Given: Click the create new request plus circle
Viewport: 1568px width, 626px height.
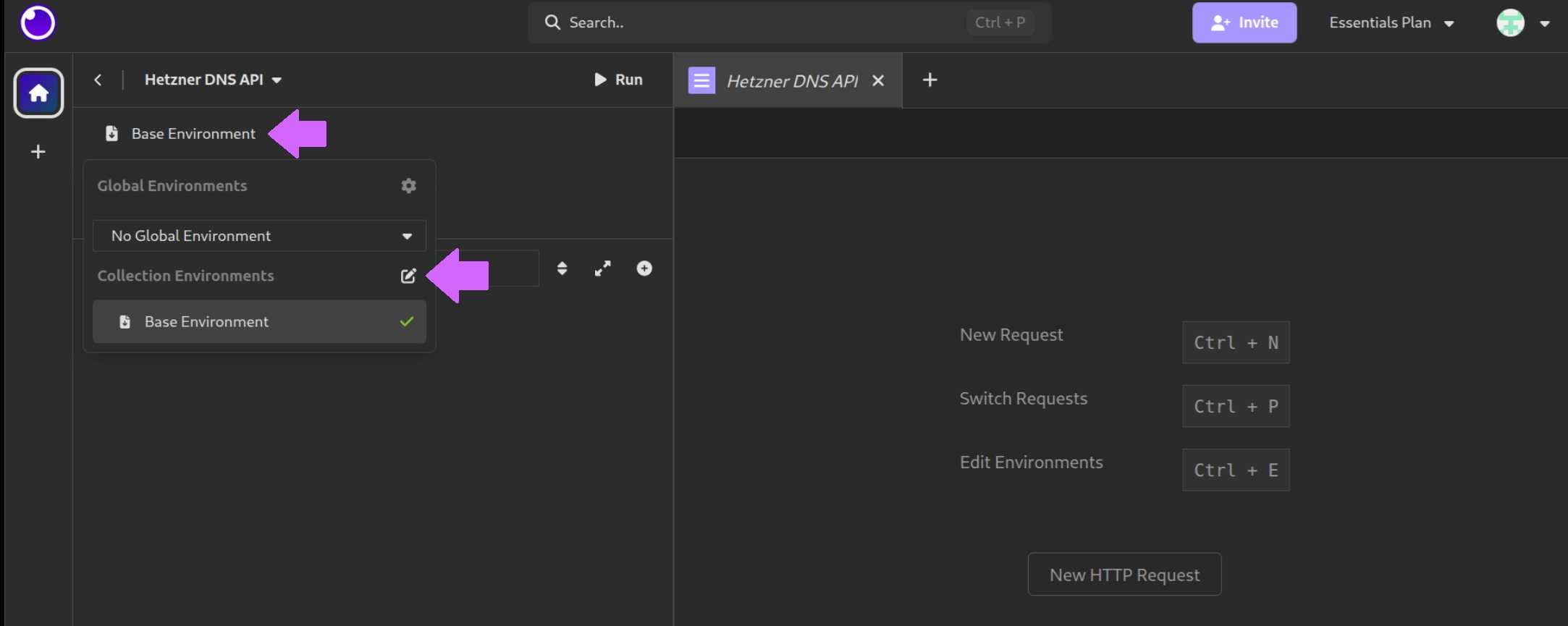Looking at the screenshot, I should tap(644, 268).
